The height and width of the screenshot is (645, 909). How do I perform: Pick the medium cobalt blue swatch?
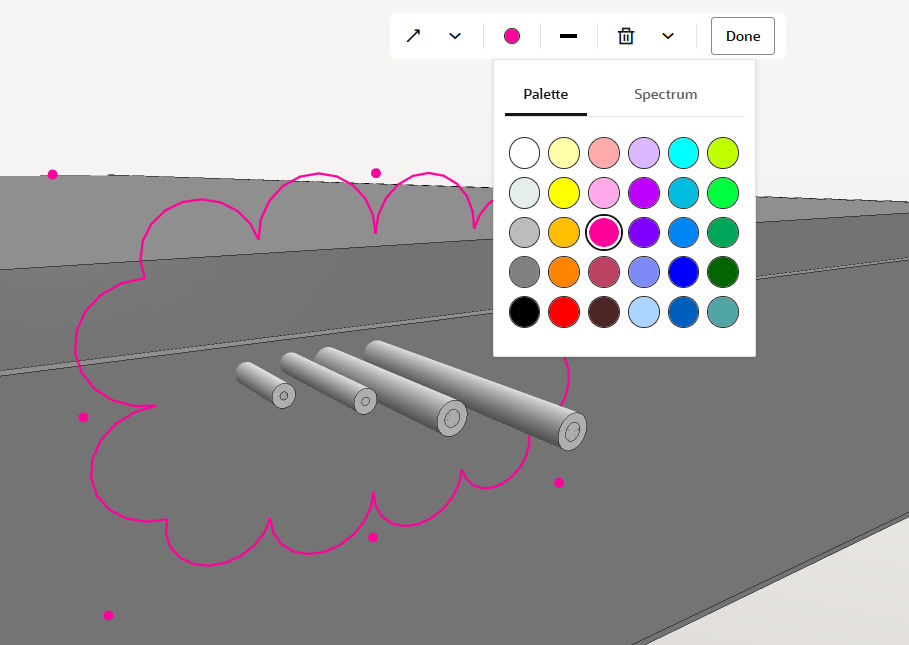point(683,312)
